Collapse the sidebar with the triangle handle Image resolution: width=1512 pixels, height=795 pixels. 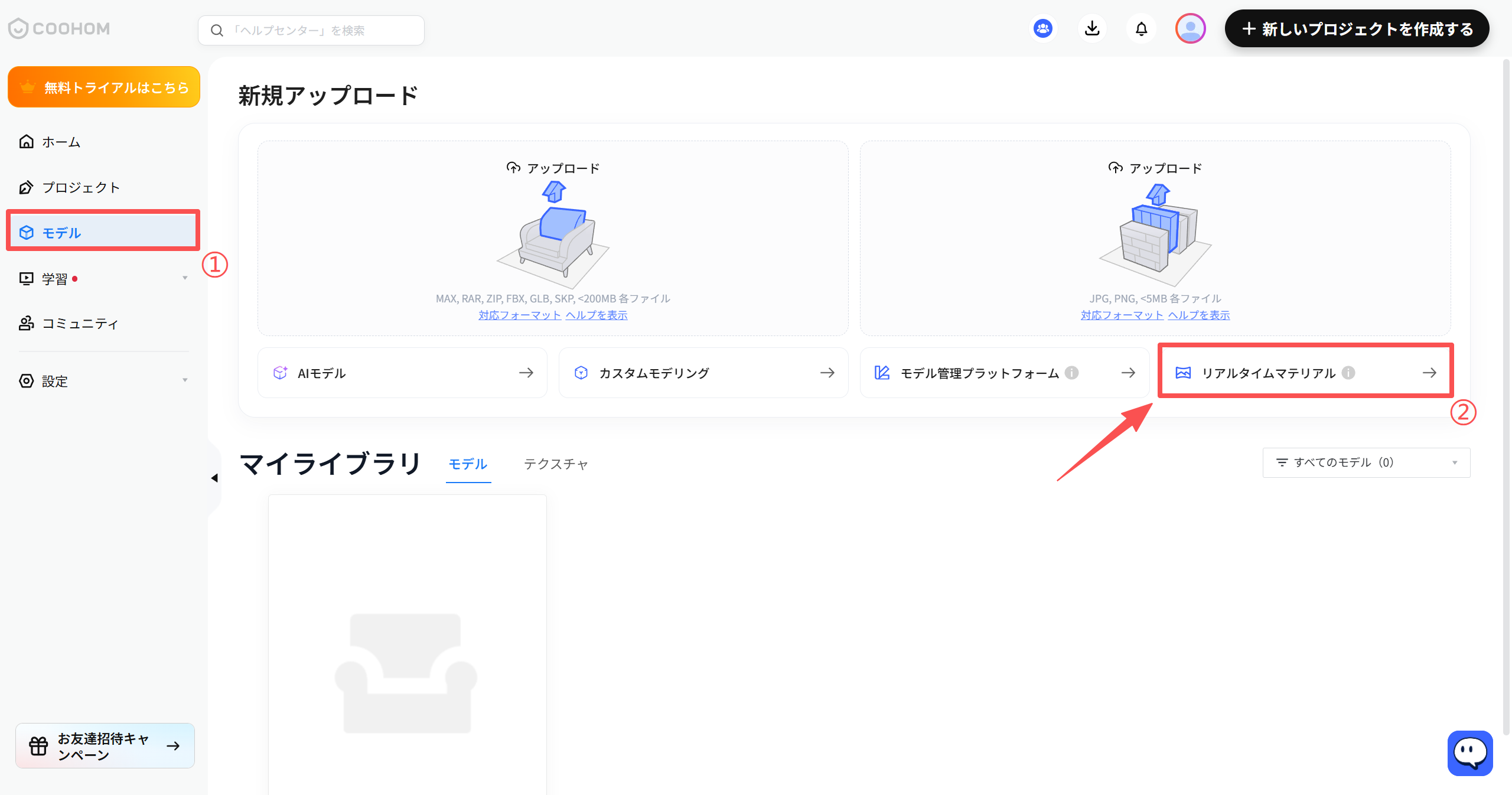coord(214,478)
